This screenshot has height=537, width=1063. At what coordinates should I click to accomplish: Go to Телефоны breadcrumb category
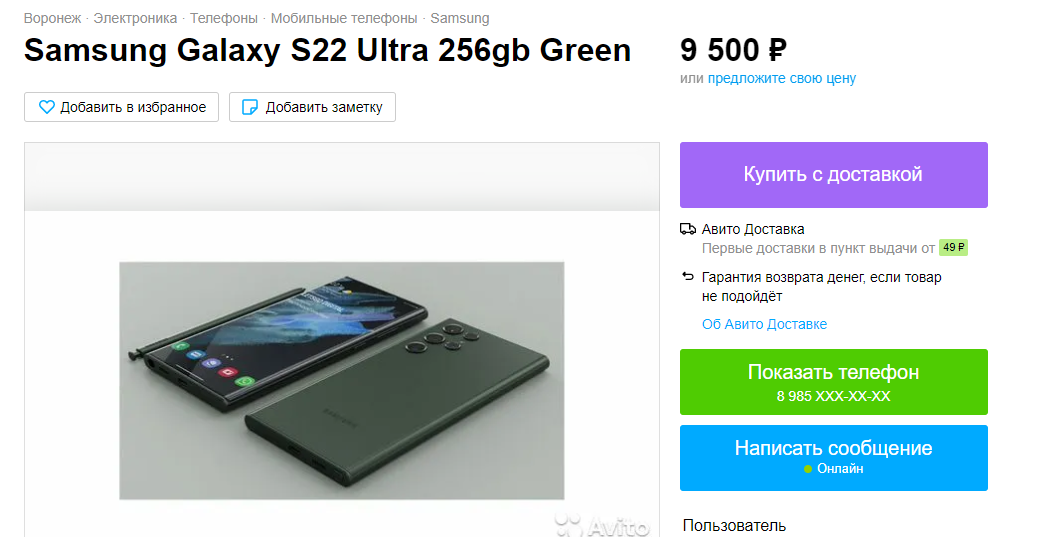[x=224, y=18]
